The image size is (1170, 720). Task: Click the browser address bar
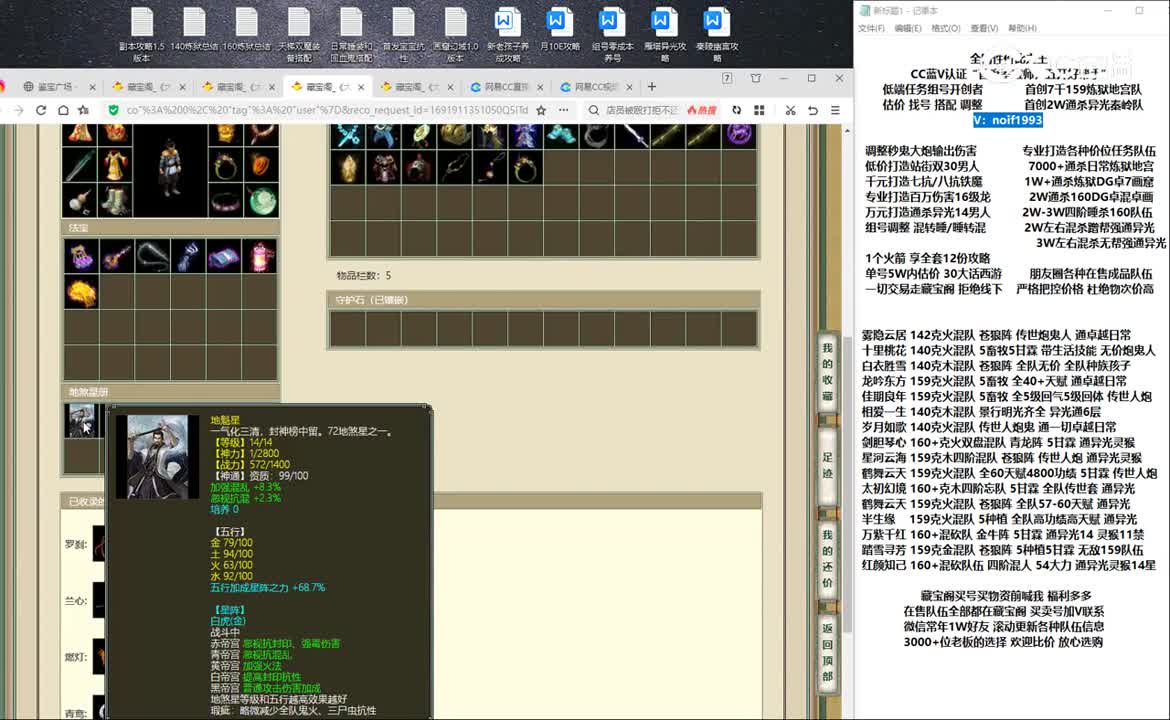click(325, 110)
